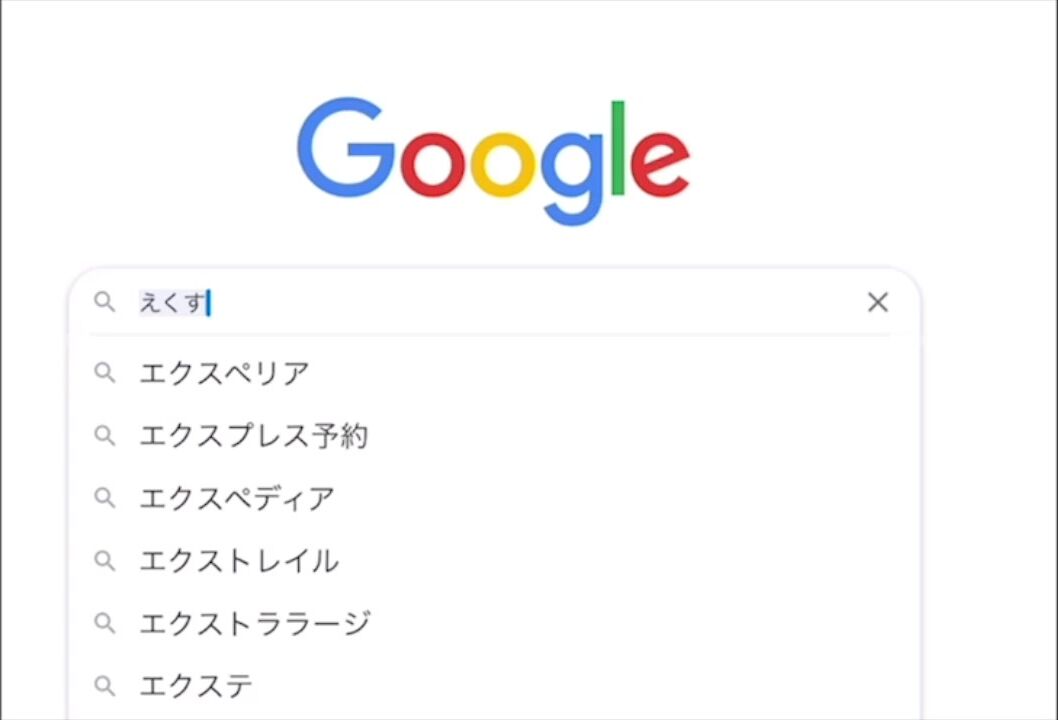Click the typed text えくす in the search box
Image resolution: width=1058 pixels, height=720 pixels.
(171, 302)
